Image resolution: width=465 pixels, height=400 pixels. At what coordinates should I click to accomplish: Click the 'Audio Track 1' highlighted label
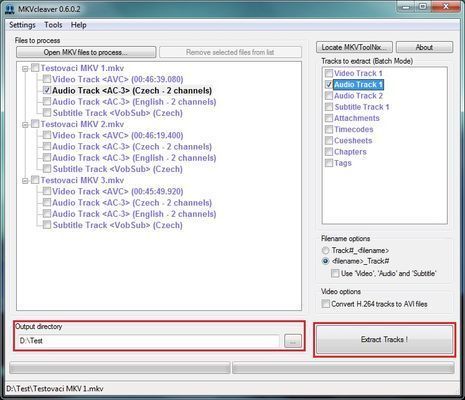click(x=358, y=84)
